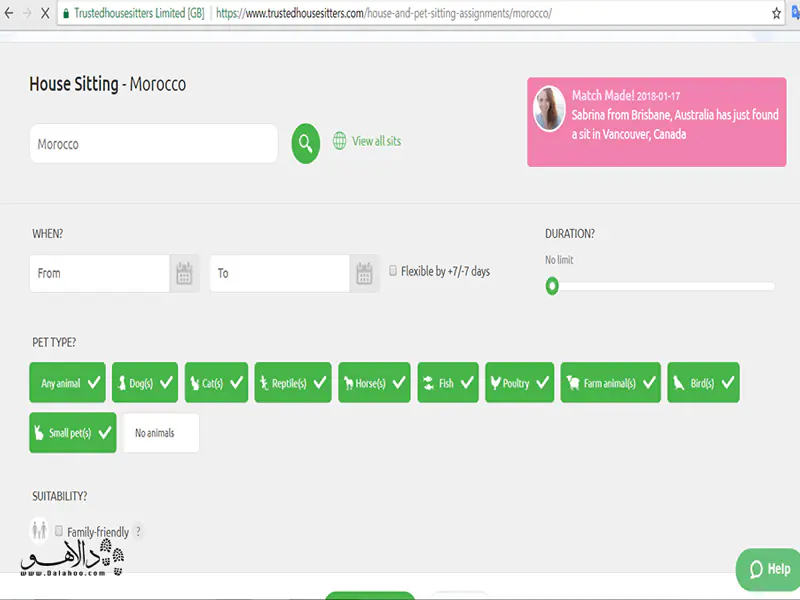Toggle the Horse(s) pet type filter
This screenshot has height=600, width=800.
pyautogui.click(x=374, y=383)
